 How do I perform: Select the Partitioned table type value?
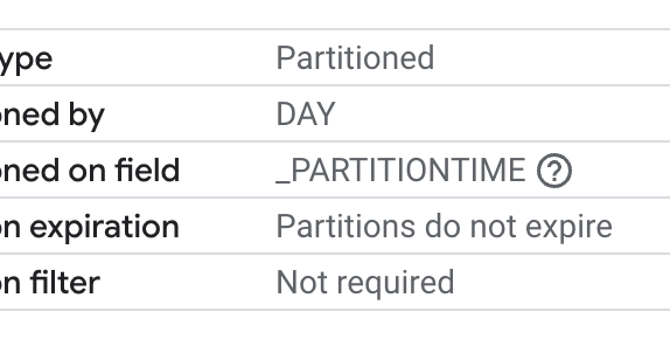coord(355,58)
